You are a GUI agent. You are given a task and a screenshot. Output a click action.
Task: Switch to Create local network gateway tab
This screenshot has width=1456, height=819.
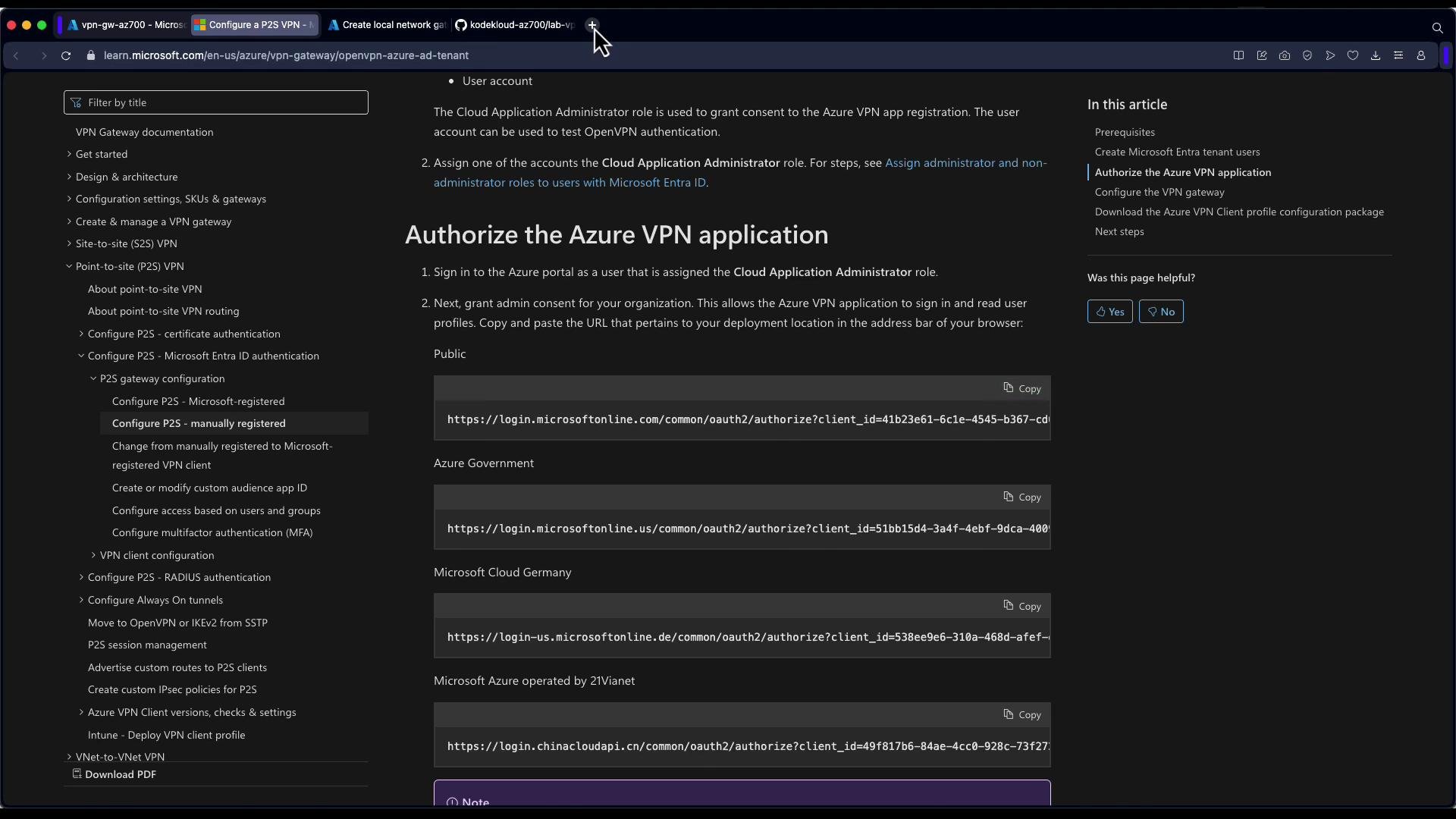pos(387,25)
